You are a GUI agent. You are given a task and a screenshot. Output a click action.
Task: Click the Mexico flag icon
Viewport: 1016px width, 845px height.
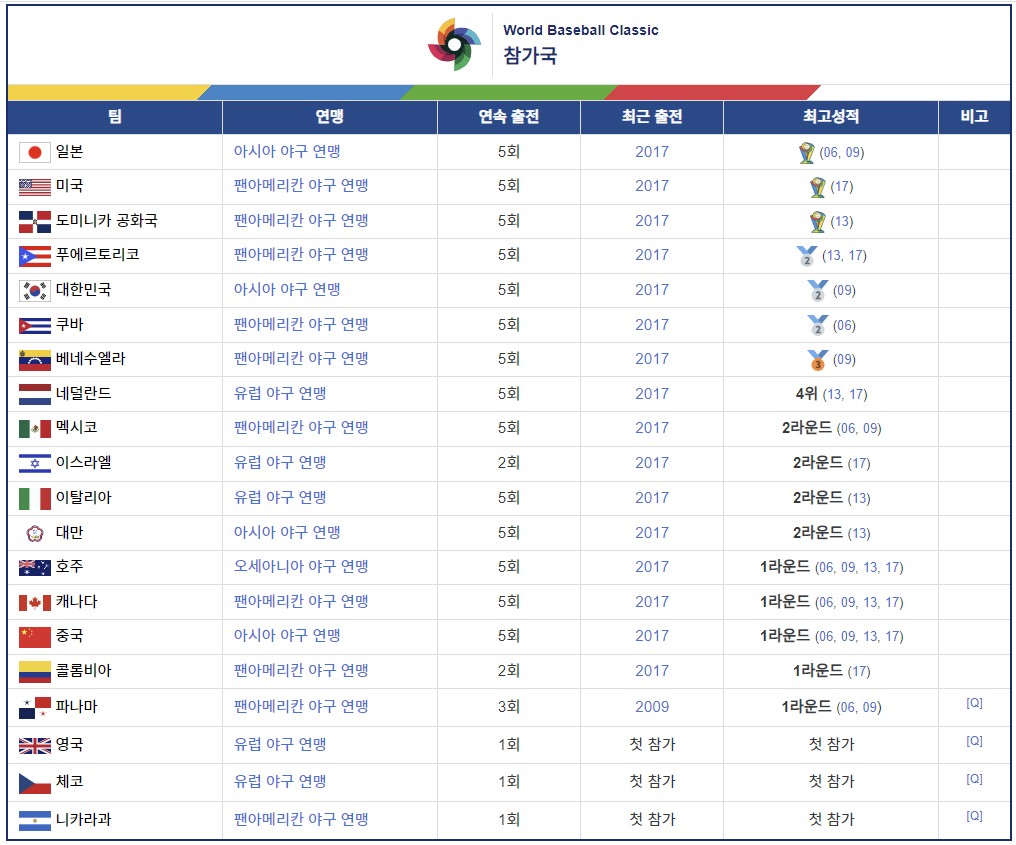coord(35,428)
